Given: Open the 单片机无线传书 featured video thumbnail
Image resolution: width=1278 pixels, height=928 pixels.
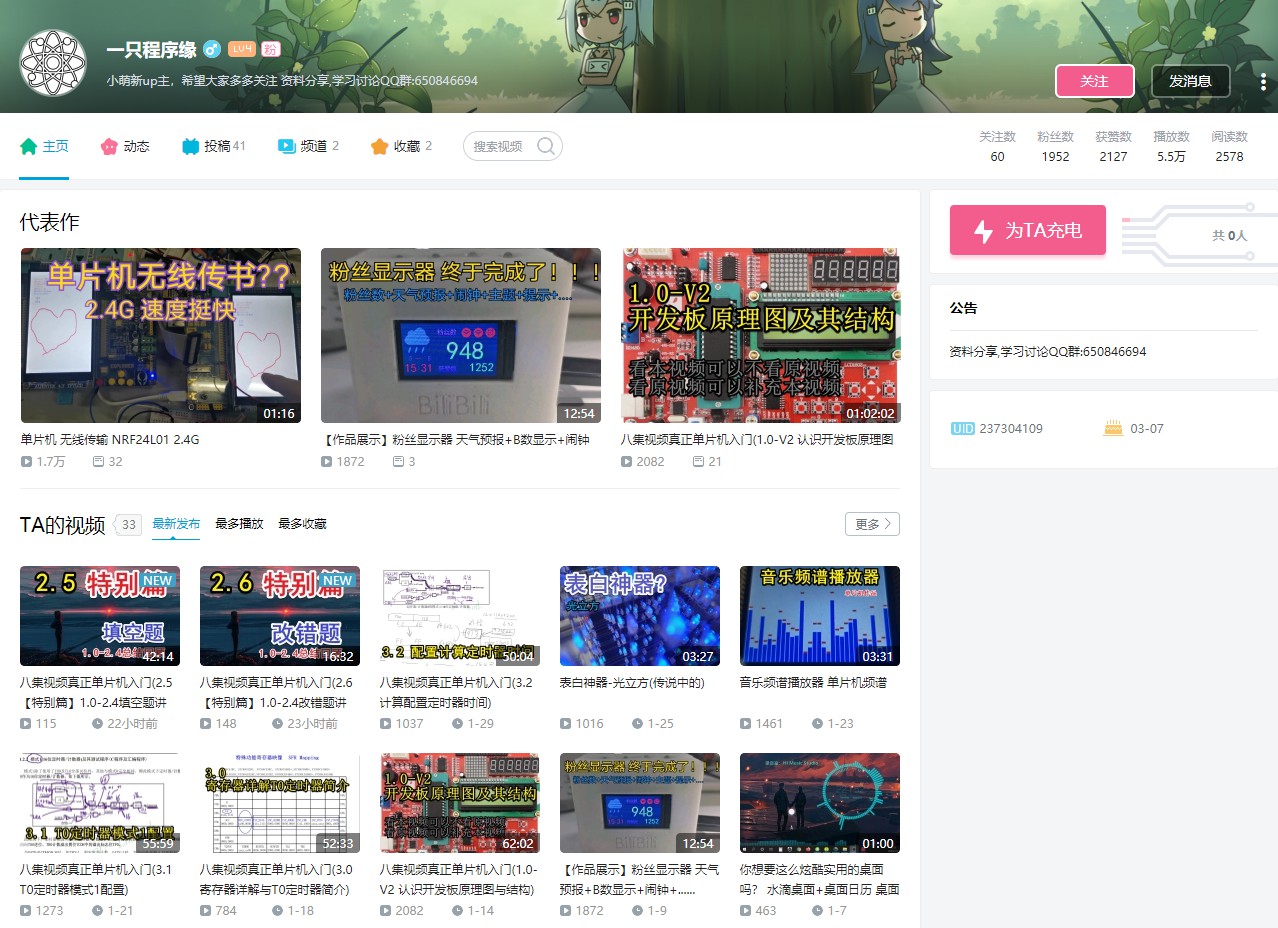Looking at the screenshot, I should [x=161, y=335].
